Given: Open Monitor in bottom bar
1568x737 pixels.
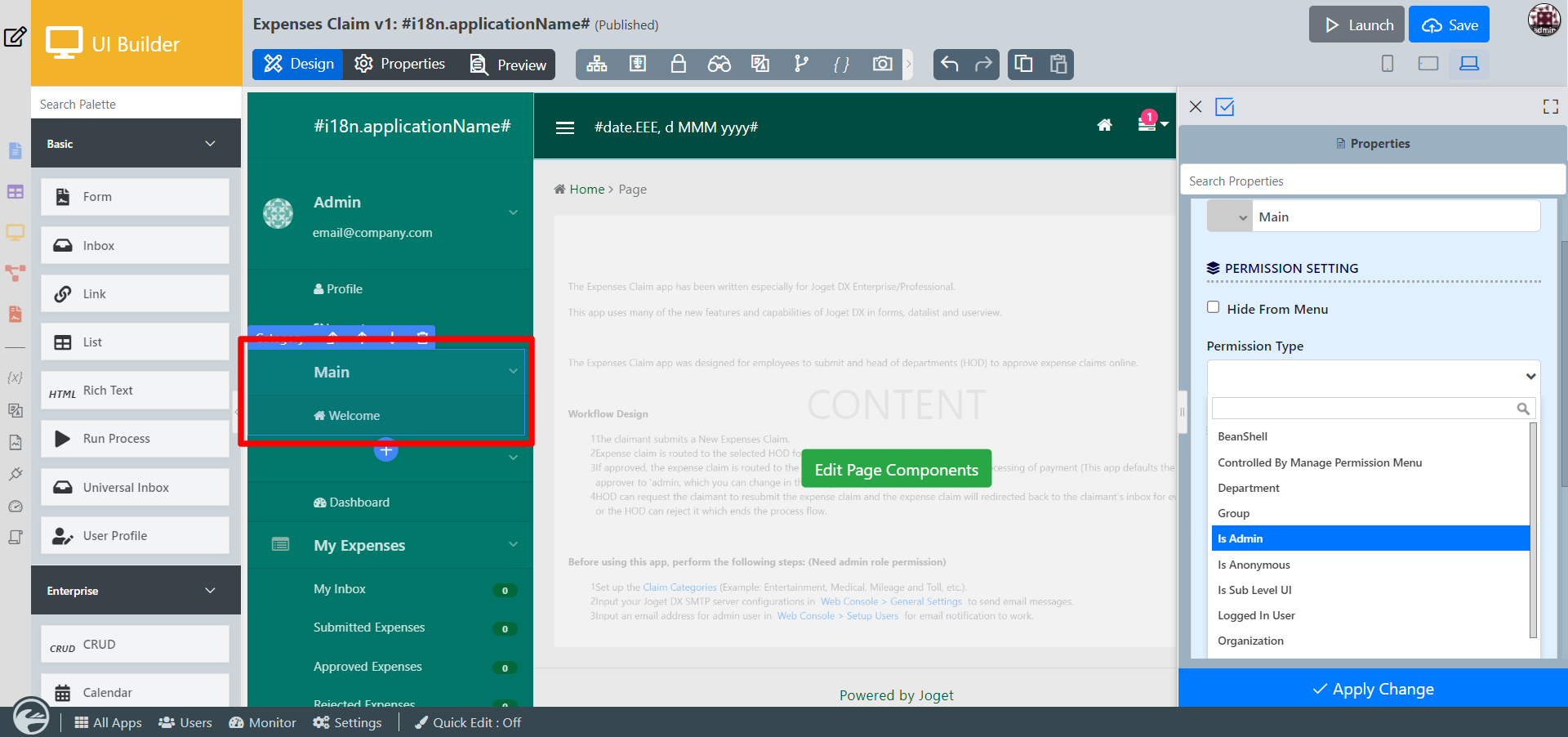Looking at the screenshot, I should (x=262, y=722).
